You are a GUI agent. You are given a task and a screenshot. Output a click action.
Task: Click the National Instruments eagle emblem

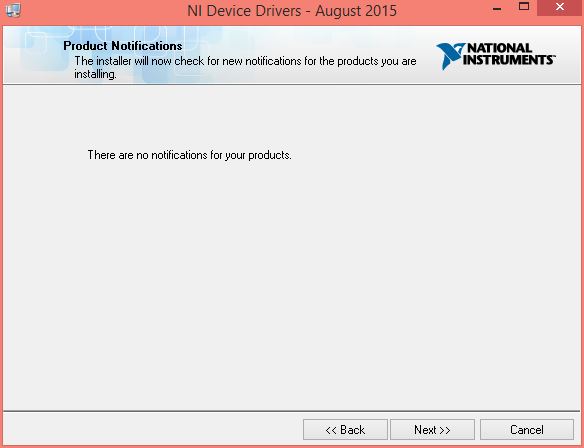pyautogui.click(x=450, y=56)
